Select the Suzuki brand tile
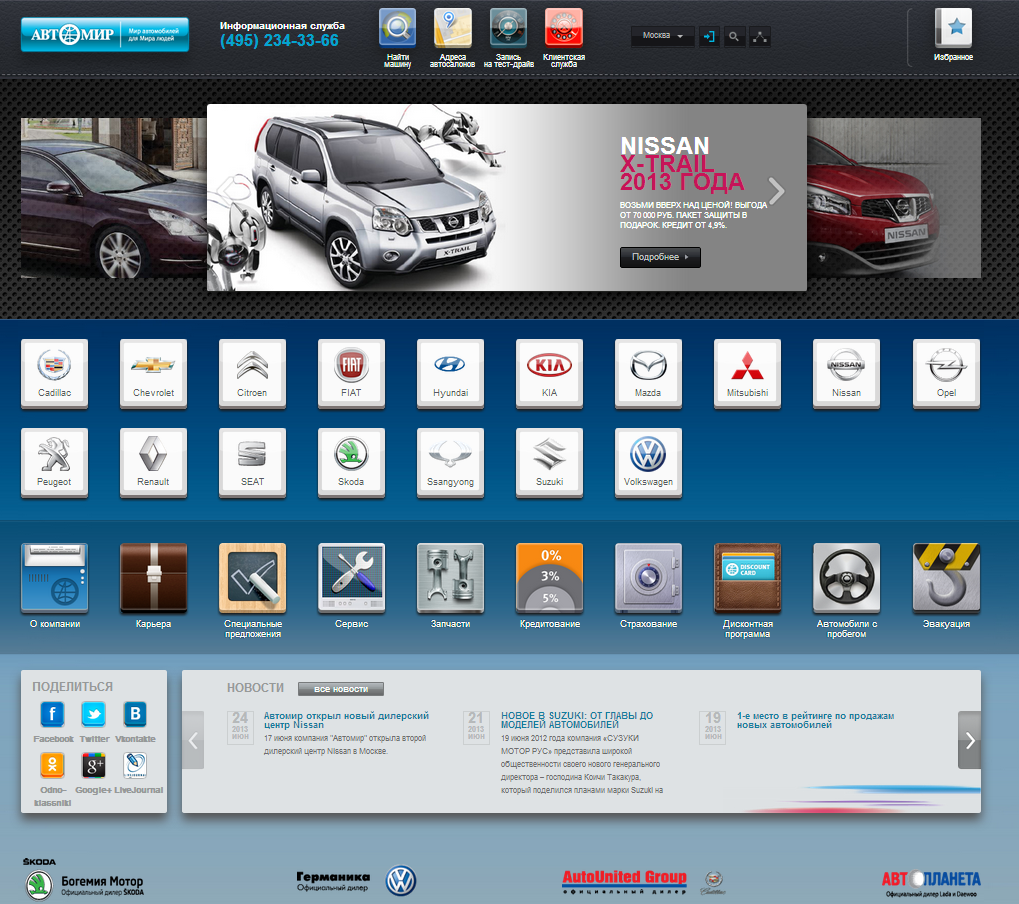1019x904 pixels. [x=549, y=463]
